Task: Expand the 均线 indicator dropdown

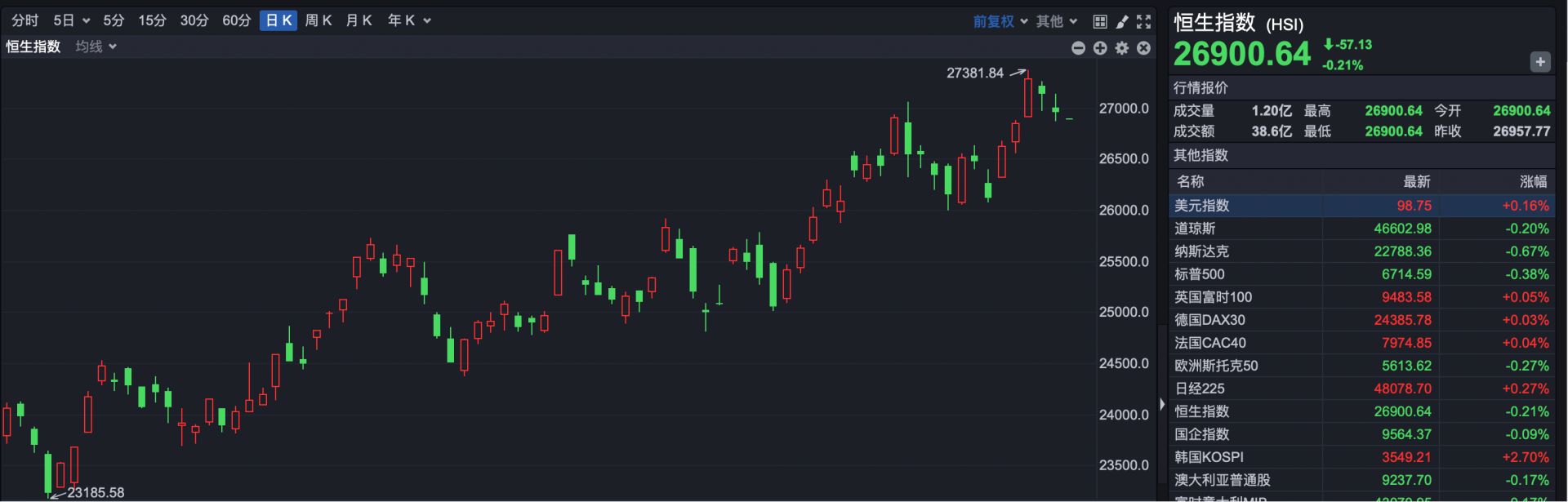Action: click(x=96, y=47)
